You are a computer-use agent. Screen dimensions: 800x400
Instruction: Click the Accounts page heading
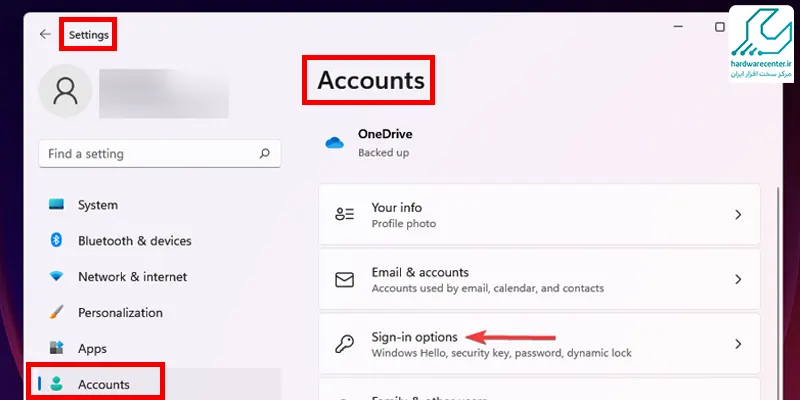(x=371, y=80)
